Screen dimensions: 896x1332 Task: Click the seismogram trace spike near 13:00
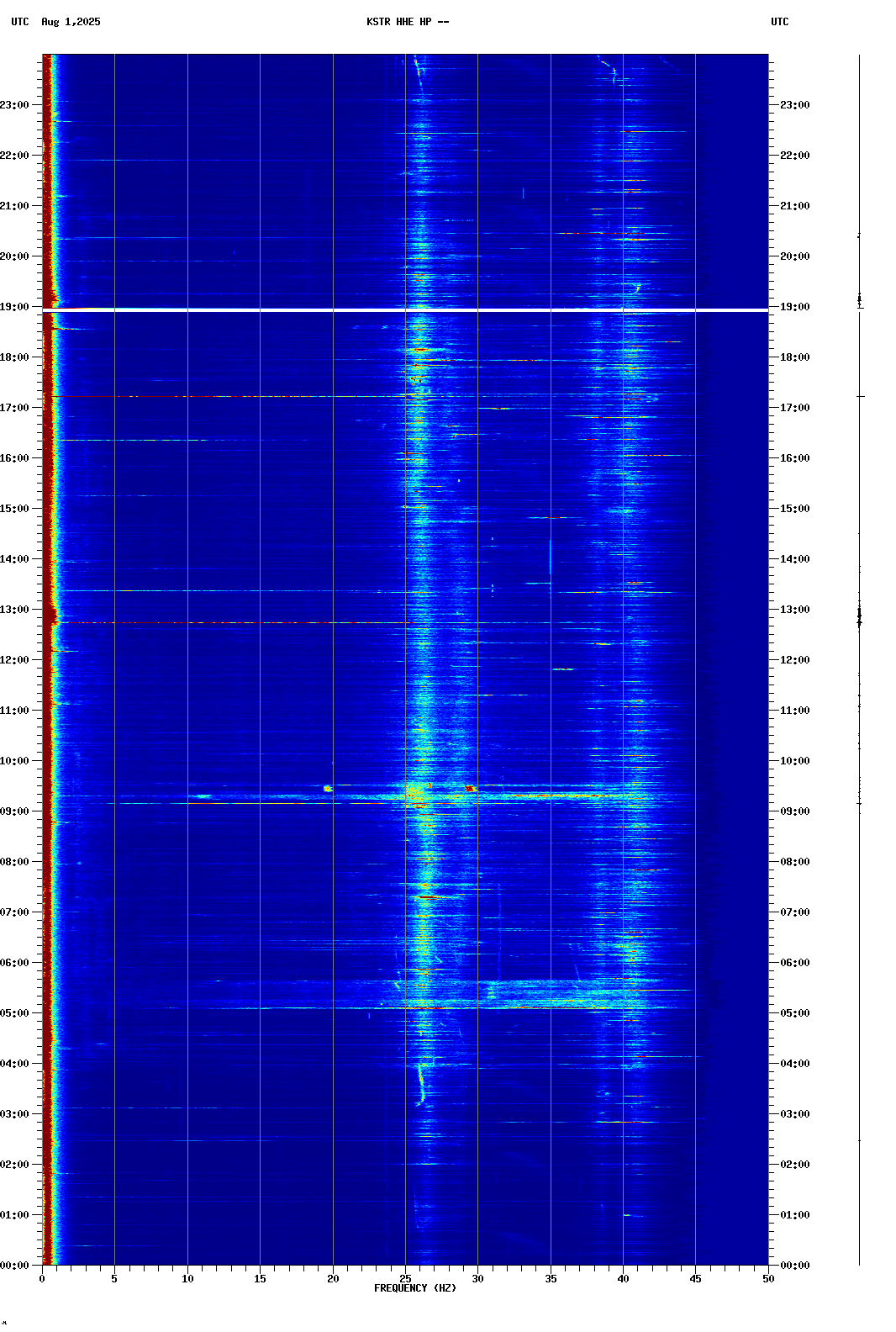(859, 618)
